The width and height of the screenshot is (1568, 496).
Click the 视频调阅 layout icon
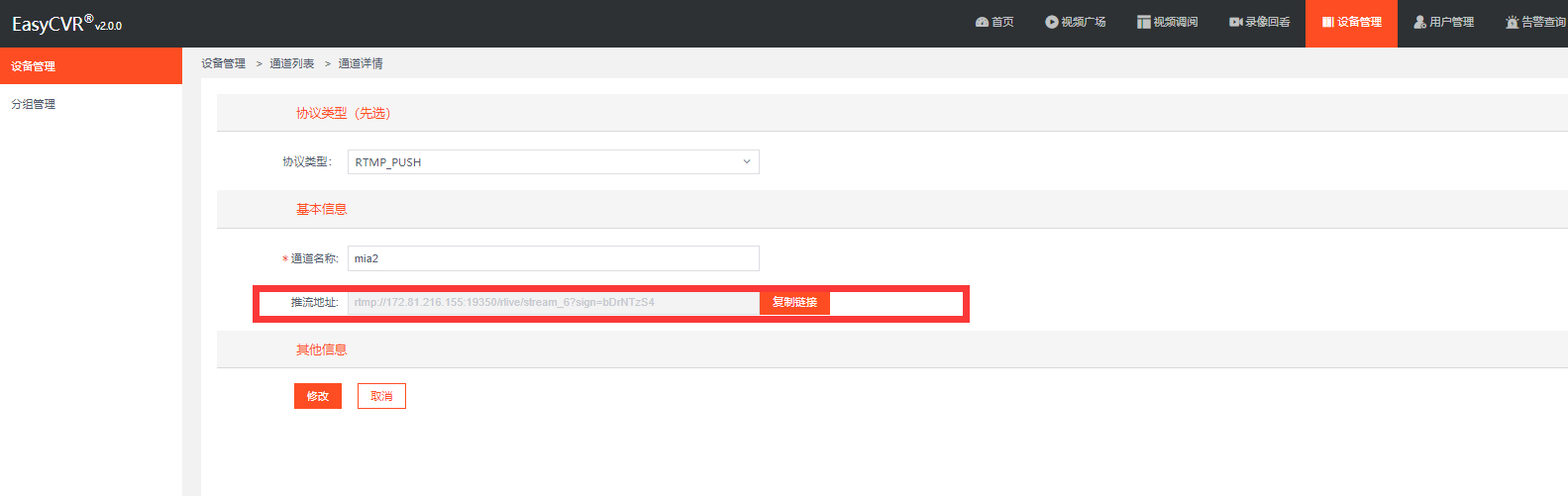click(x=1143, y=22)
